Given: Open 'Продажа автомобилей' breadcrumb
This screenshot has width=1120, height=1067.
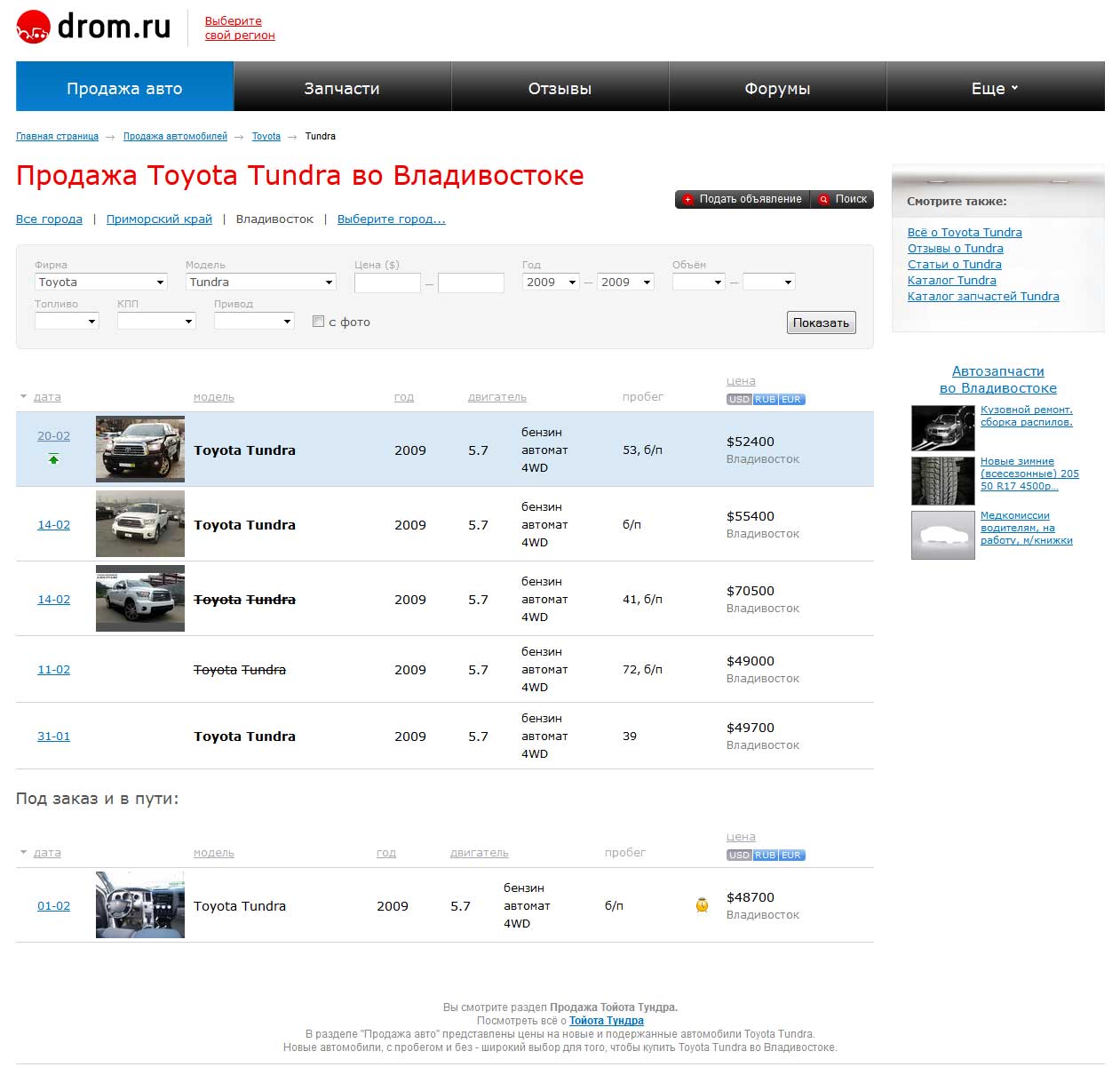Looking at the screenshot, I should click(175, 136).
